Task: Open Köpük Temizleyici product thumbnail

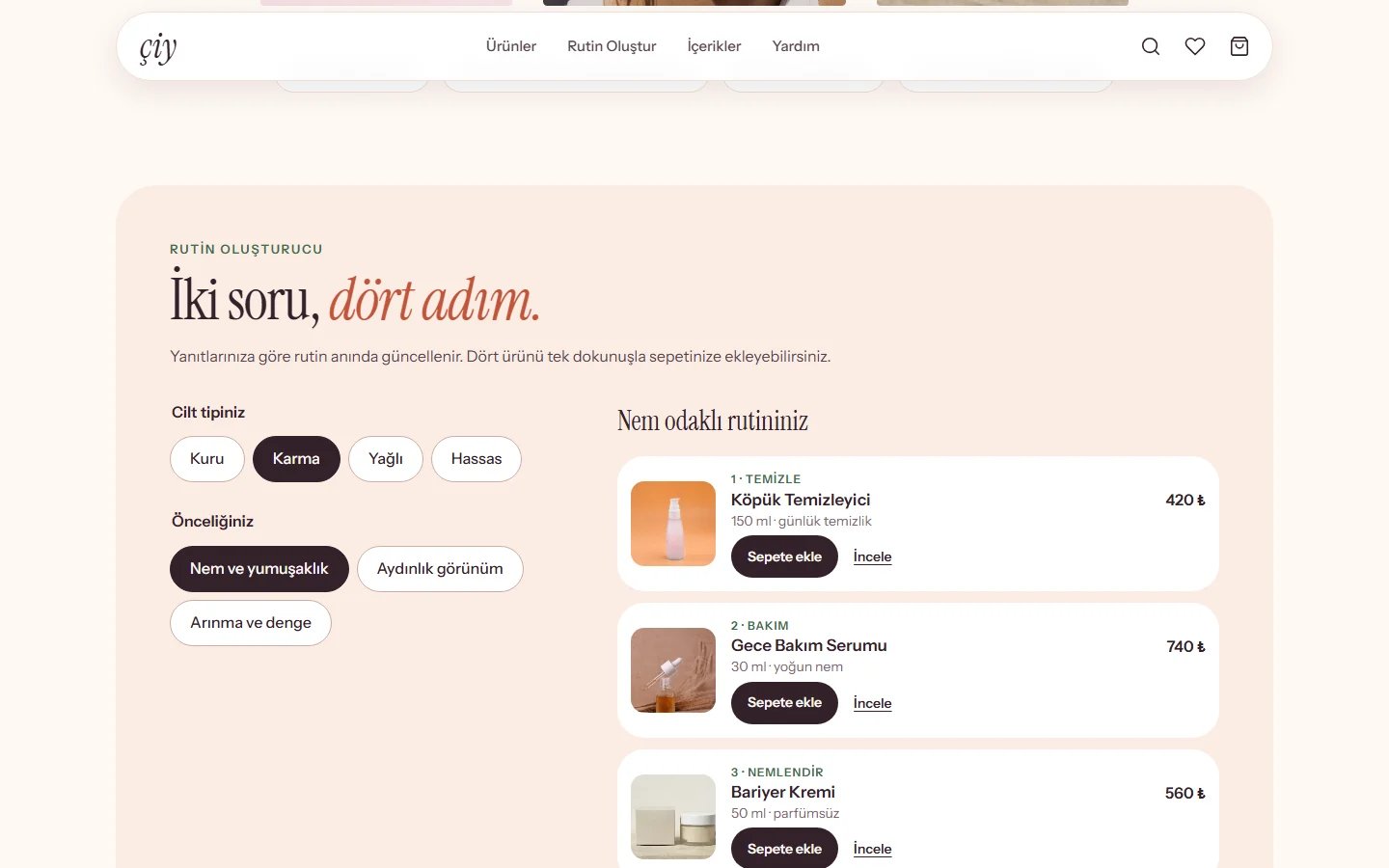Action: [x=673, y=524]
